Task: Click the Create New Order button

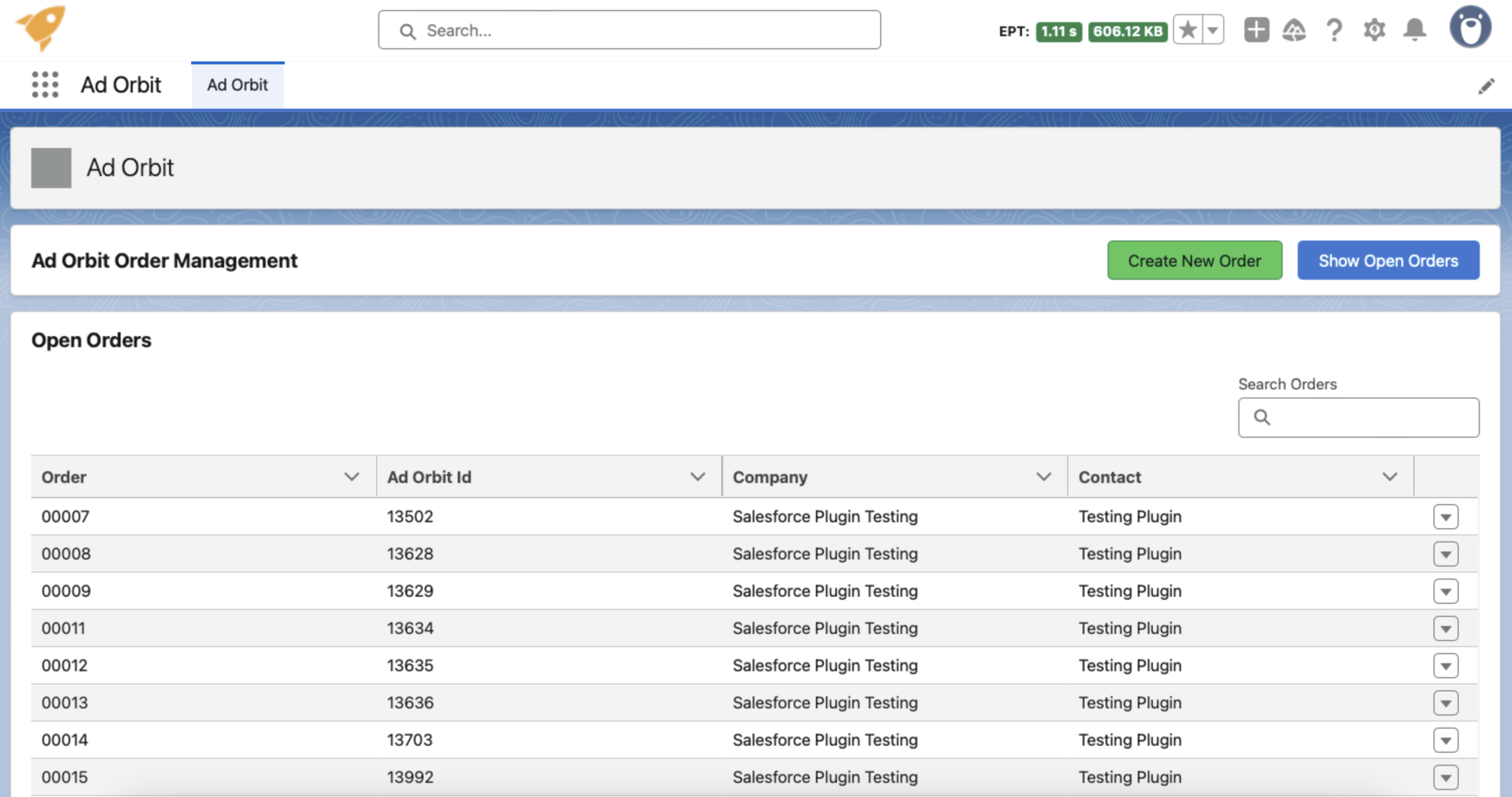Action: 1194,260
